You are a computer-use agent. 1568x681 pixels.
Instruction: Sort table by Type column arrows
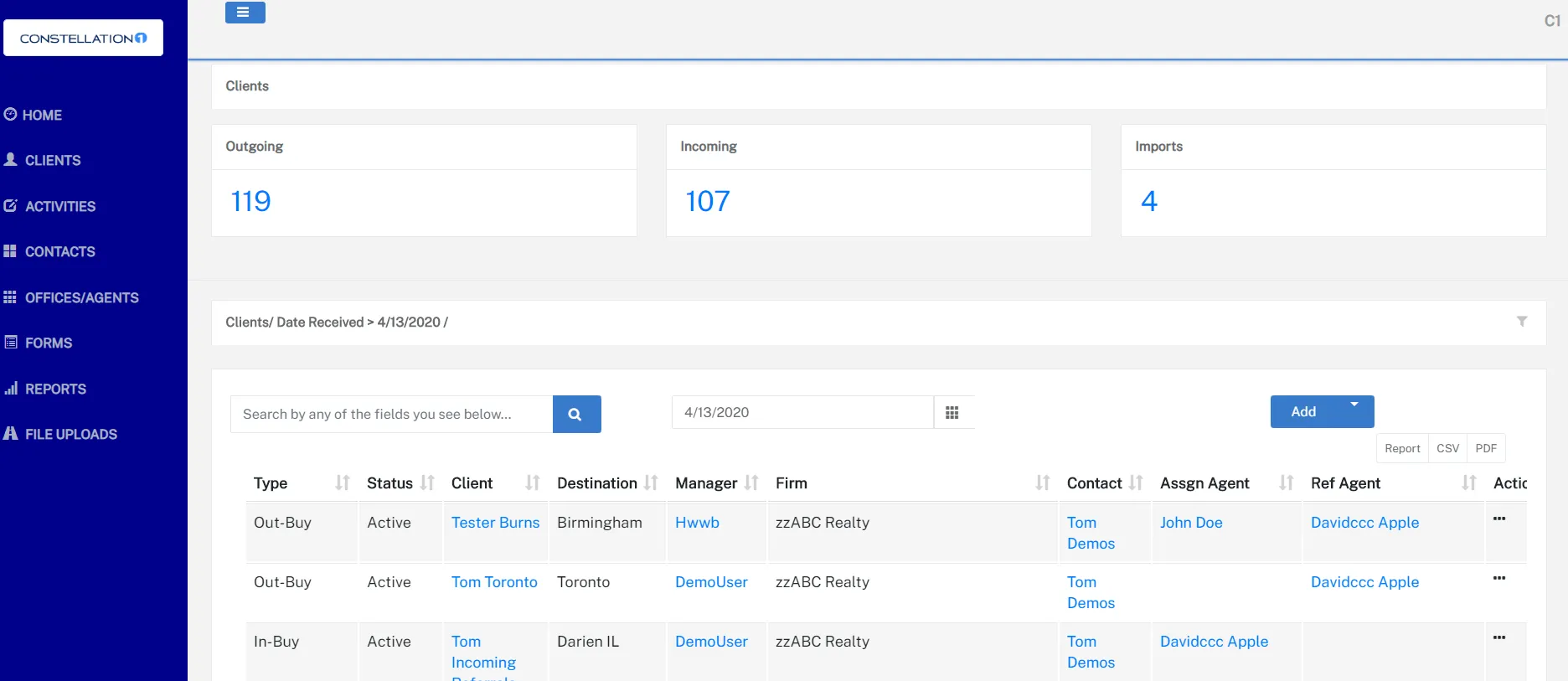tap(342, 482)
